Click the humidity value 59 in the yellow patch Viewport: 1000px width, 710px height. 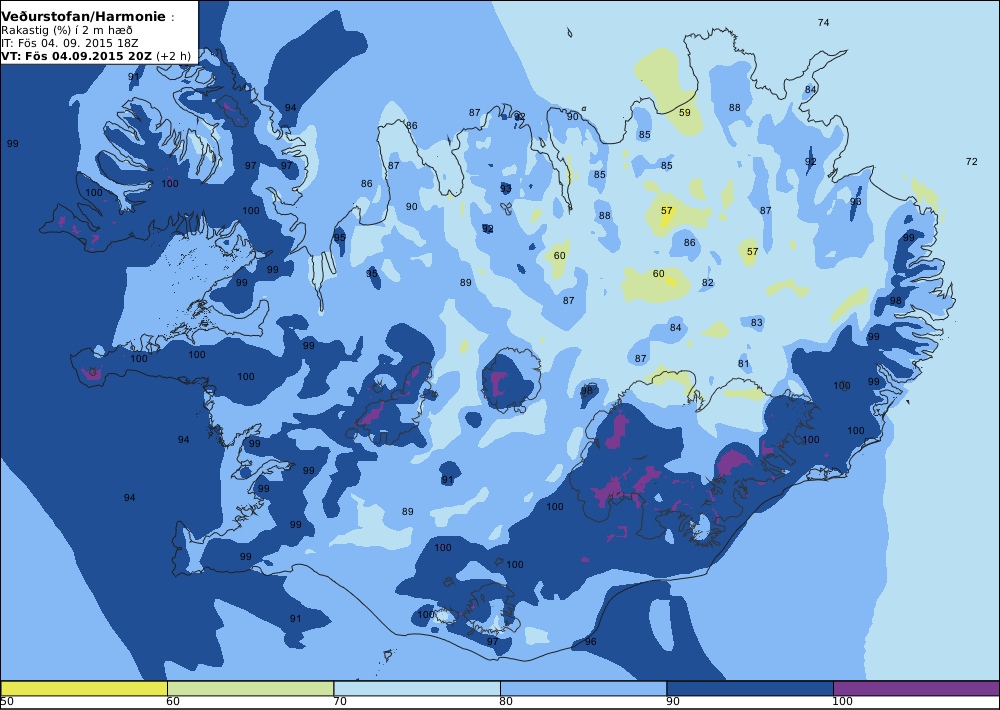(x=684, y=113)
